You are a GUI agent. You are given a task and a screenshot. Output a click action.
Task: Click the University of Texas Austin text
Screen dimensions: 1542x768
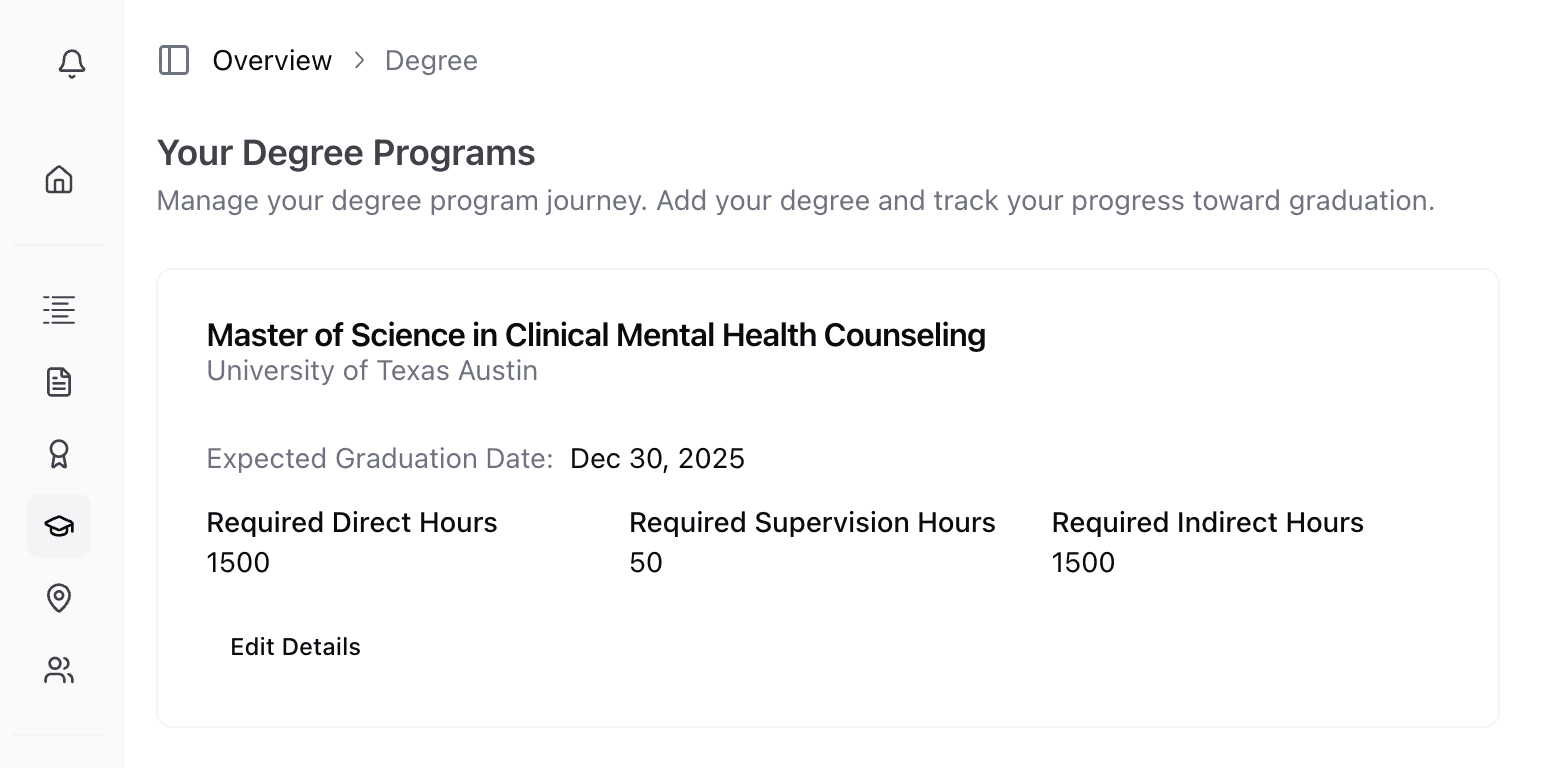[x=372, y=371]
